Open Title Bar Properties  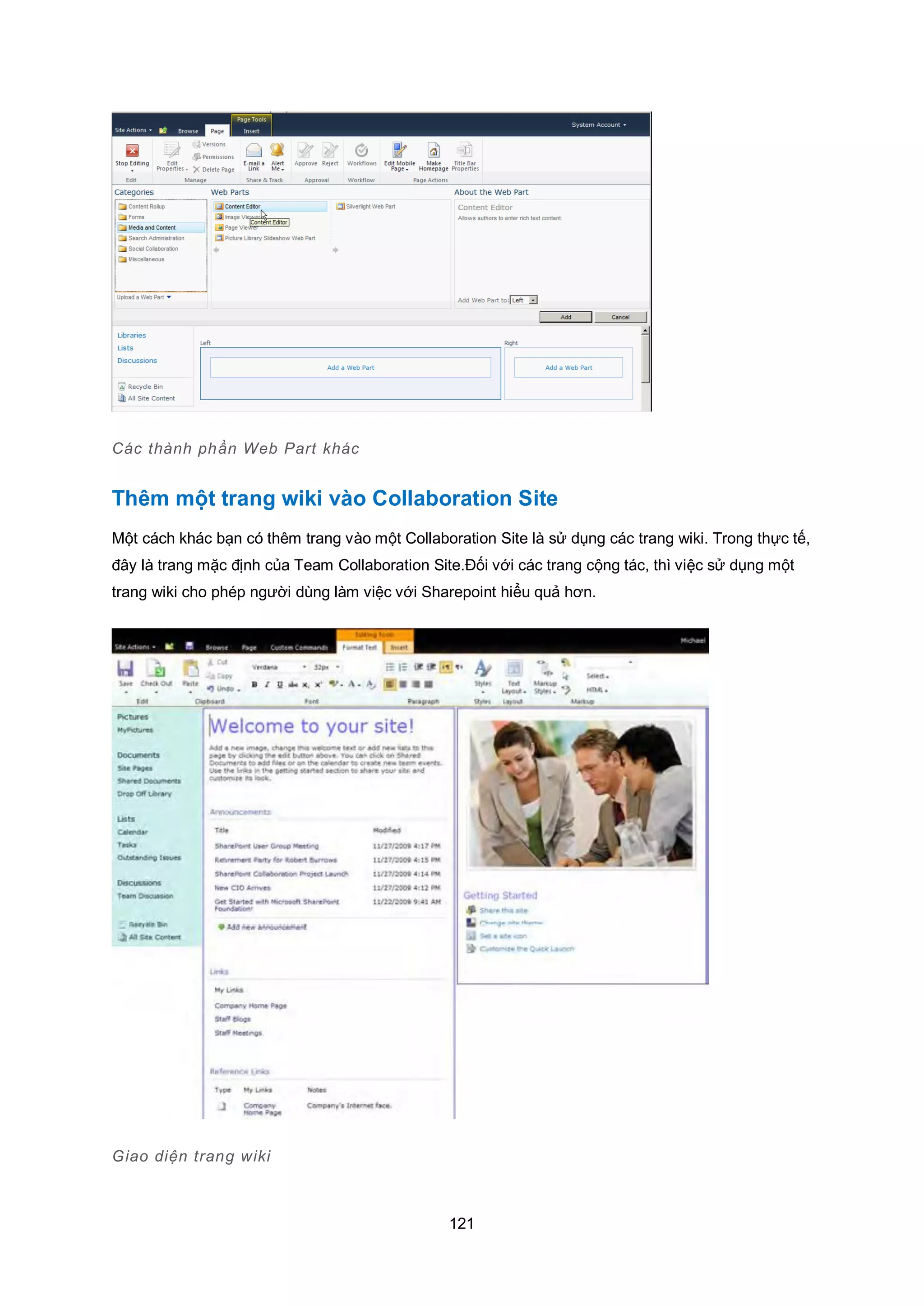(465, 157)
